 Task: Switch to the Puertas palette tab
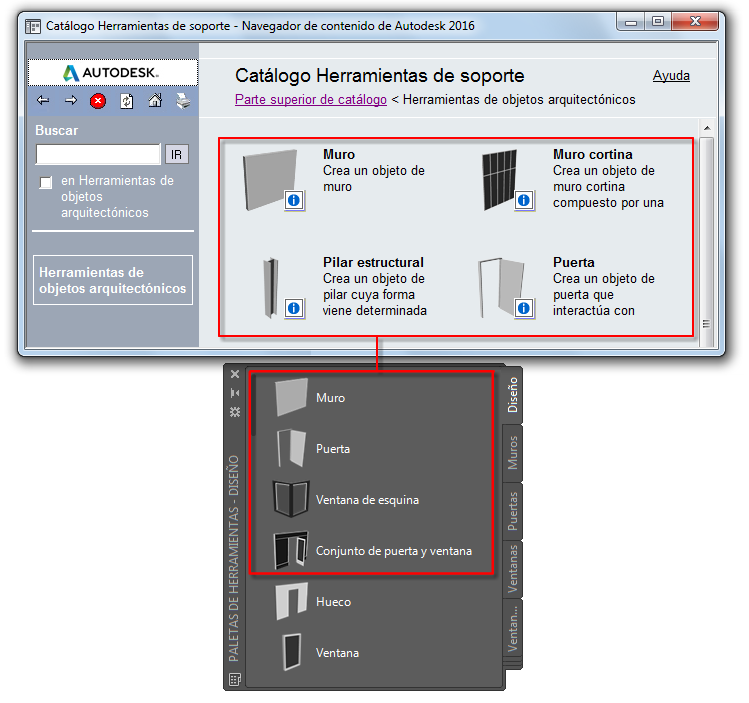coord(513,511)
